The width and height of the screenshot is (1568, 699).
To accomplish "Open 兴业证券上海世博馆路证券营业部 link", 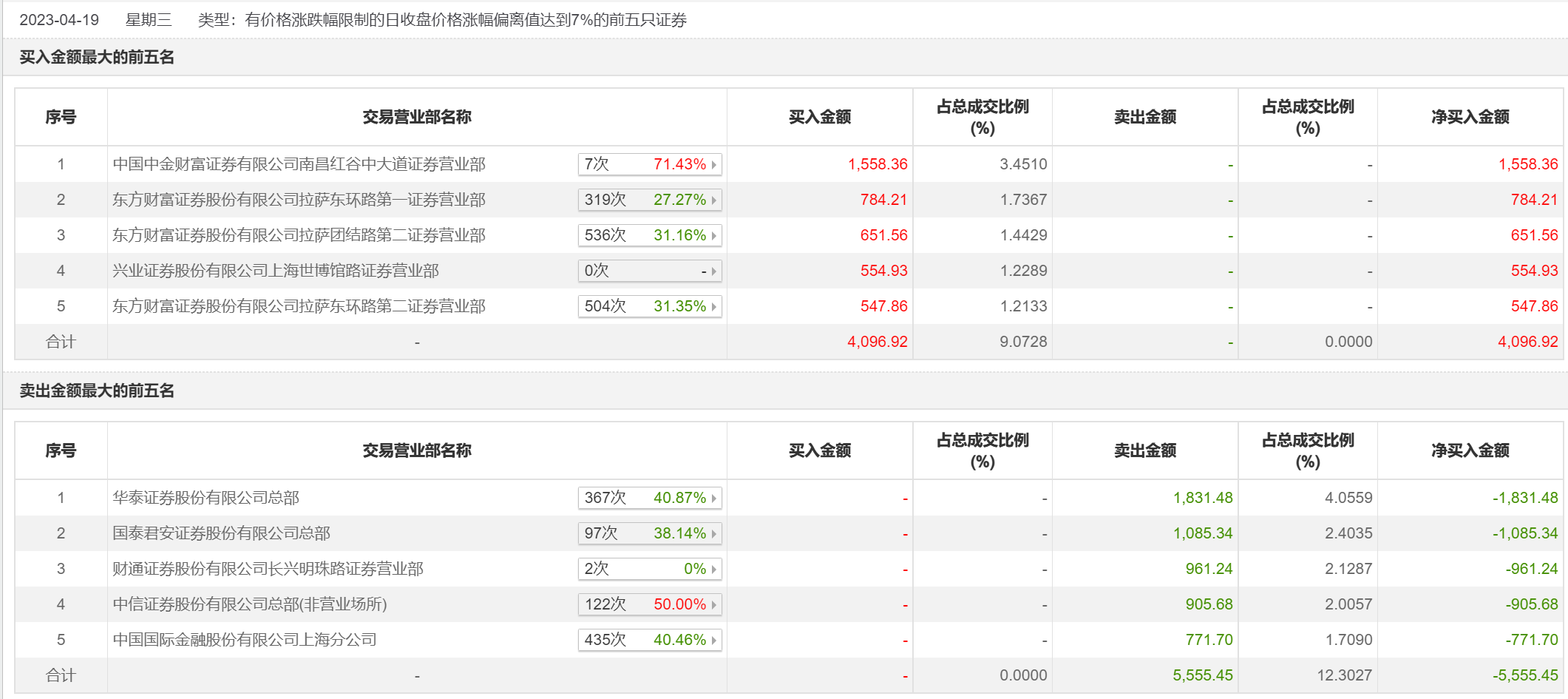I will click(x=276, y=271).
